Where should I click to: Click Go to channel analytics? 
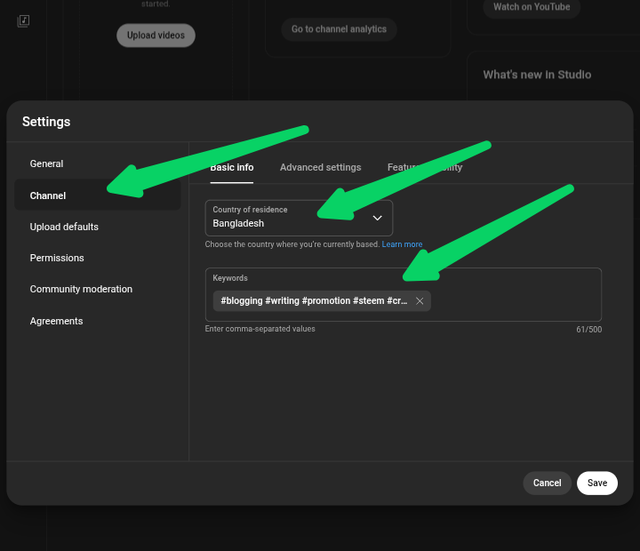coord(339,29)
